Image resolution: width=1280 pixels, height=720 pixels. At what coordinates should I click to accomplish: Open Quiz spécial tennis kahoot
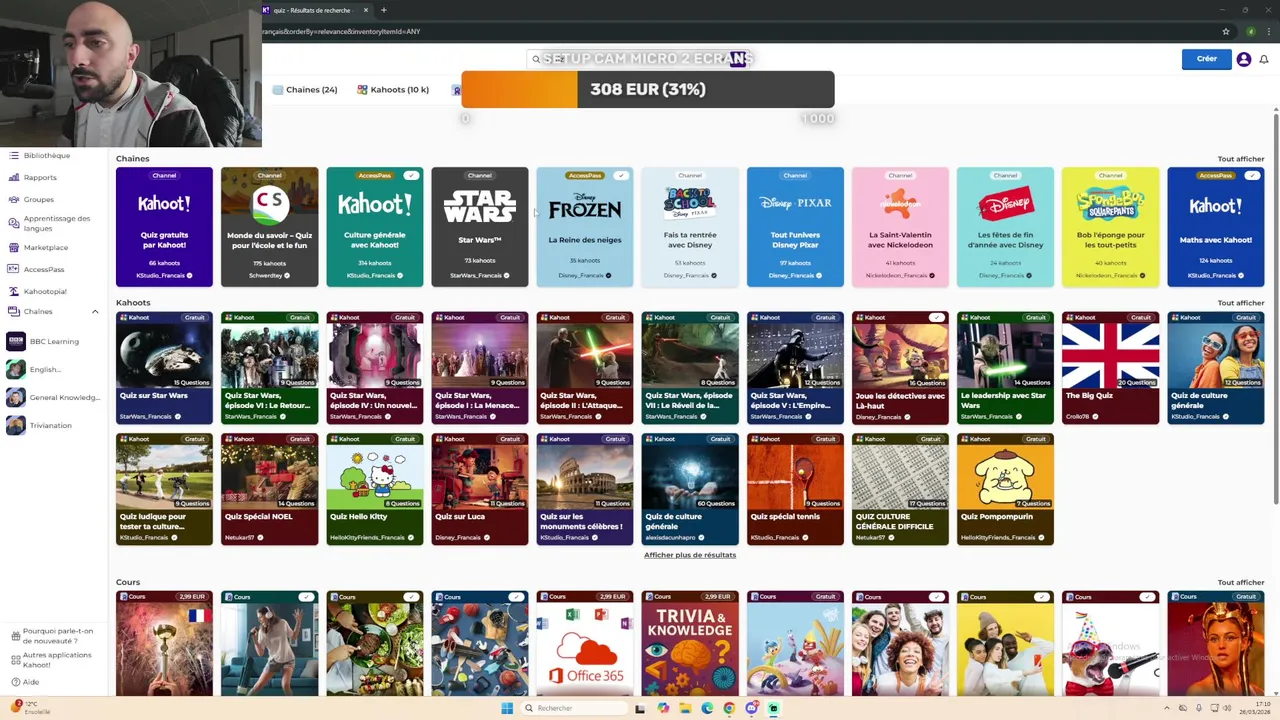[795, 489]
